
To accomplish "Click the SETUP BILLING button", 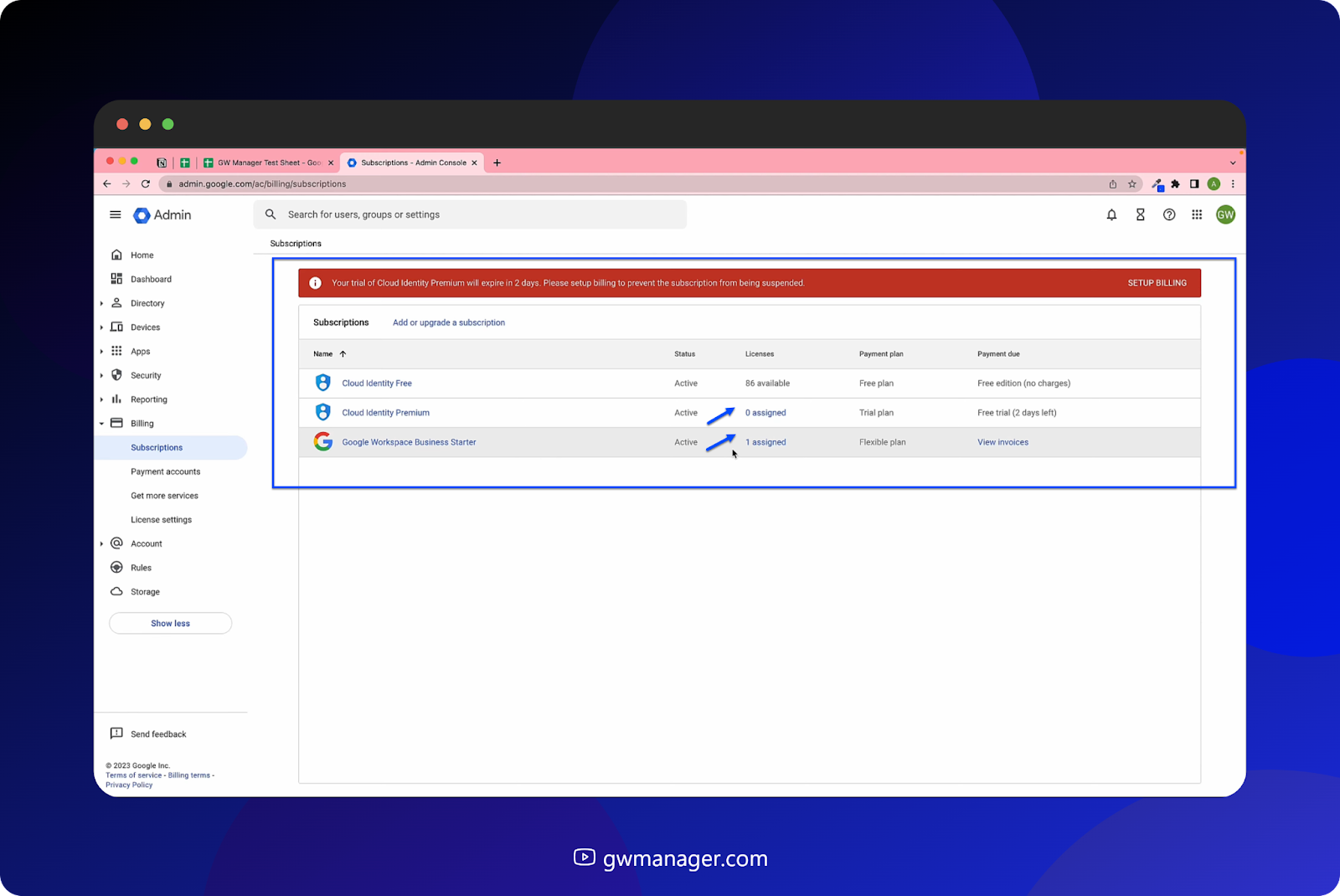I will tap(1157, 282).
